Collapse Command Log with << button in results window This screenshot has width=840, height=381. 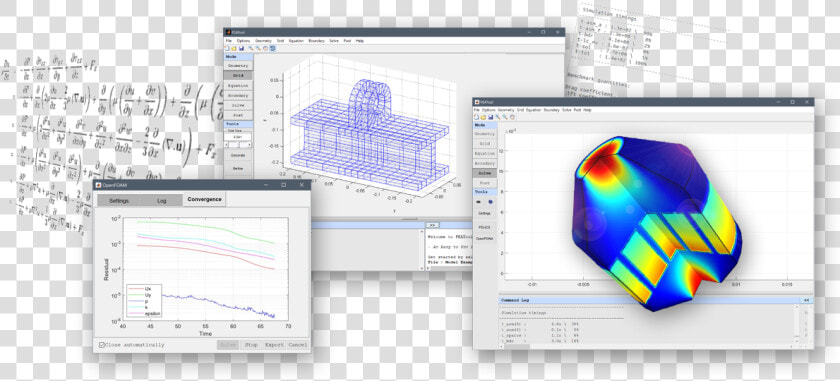806,300
